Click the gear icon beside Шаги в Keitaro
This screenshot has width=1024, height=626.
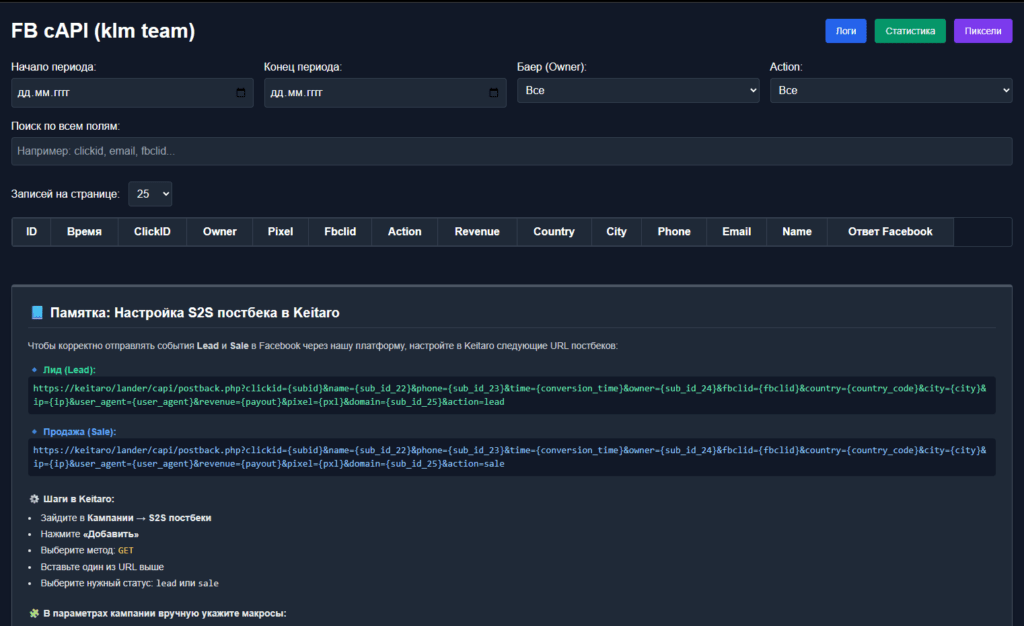pyautogui.click(x=35, y=499)
